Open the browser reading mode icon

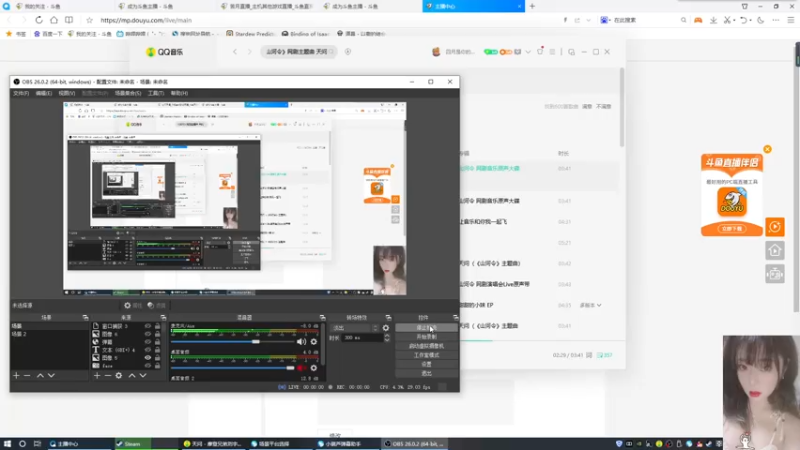coord(69,20)
